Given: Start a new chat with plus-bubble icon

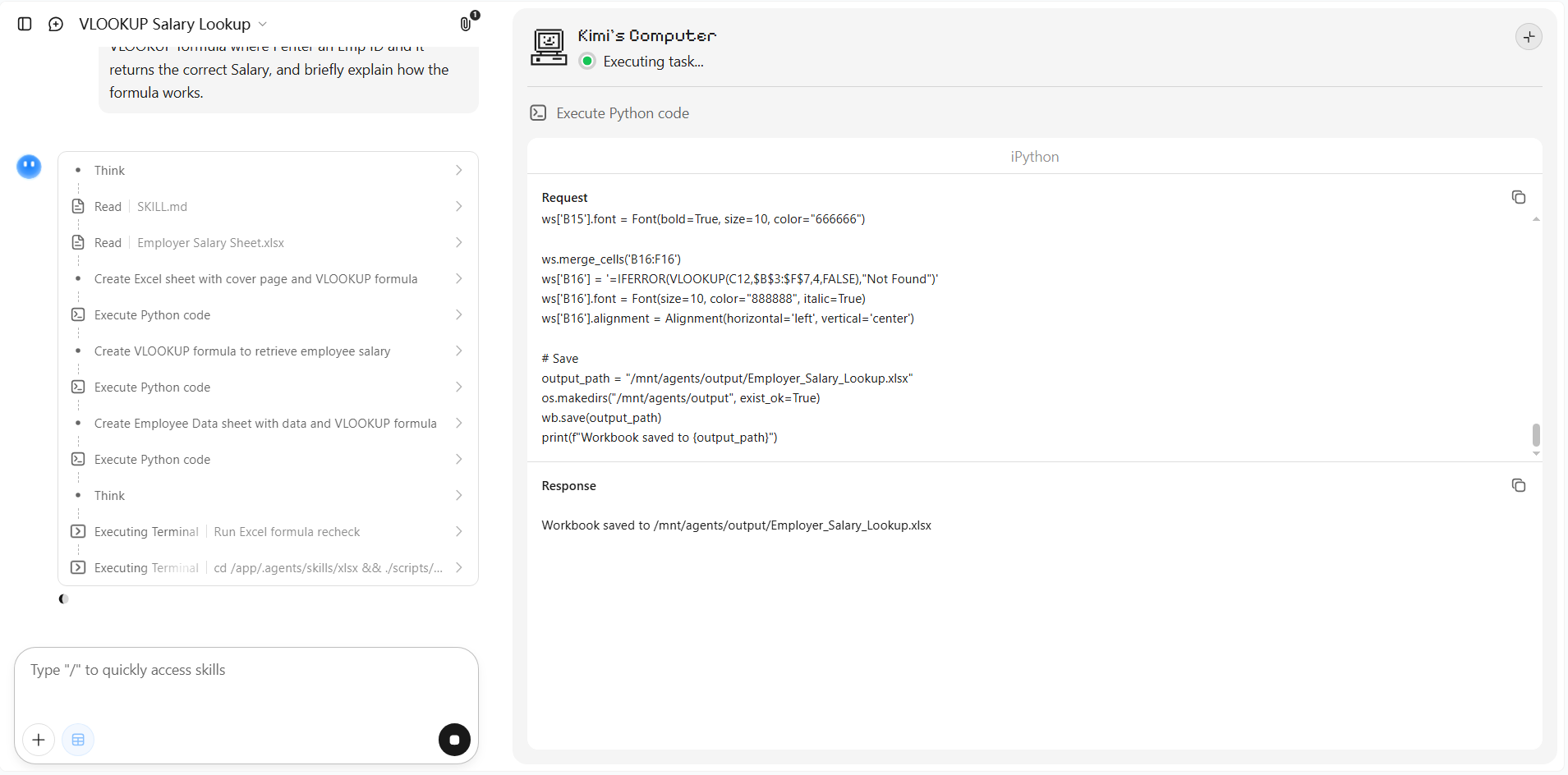Looking at the screenshot, I should point(56,24).
